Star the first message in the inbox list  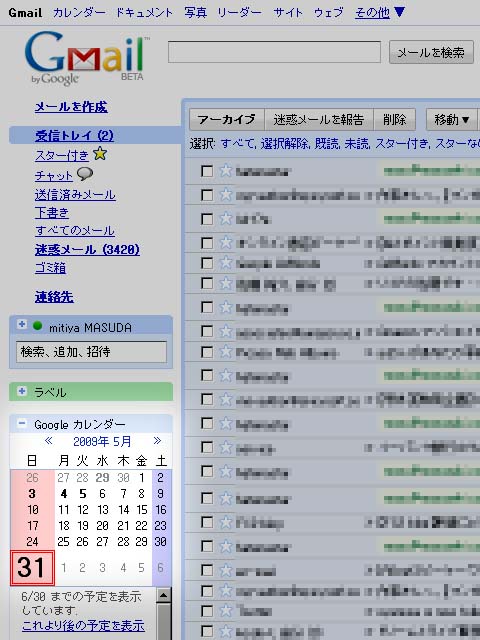click(225, 171)
